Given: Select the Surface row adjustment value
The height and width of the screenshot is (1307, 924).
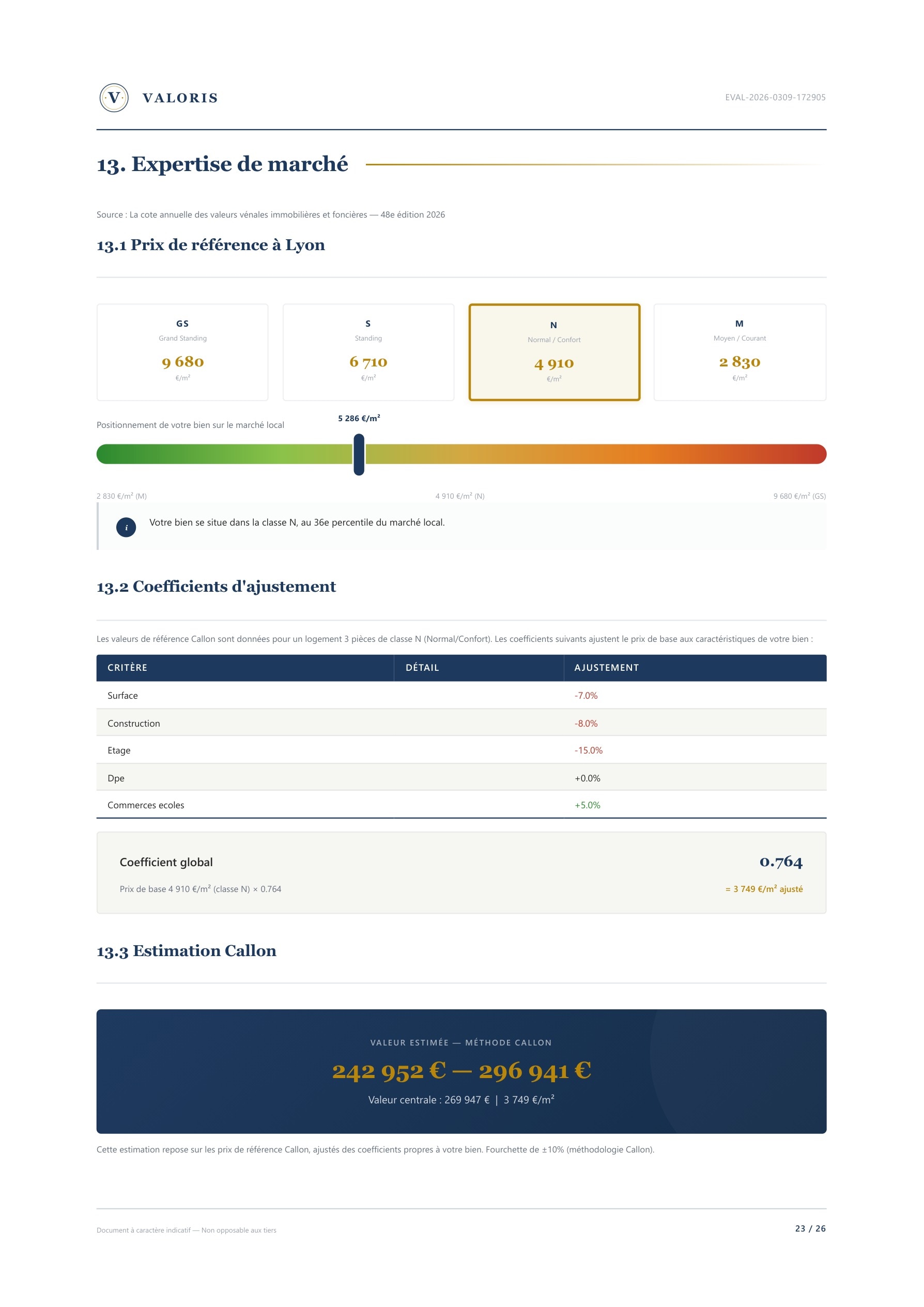Looking at the screenshot, I should (x=586, y=696).
